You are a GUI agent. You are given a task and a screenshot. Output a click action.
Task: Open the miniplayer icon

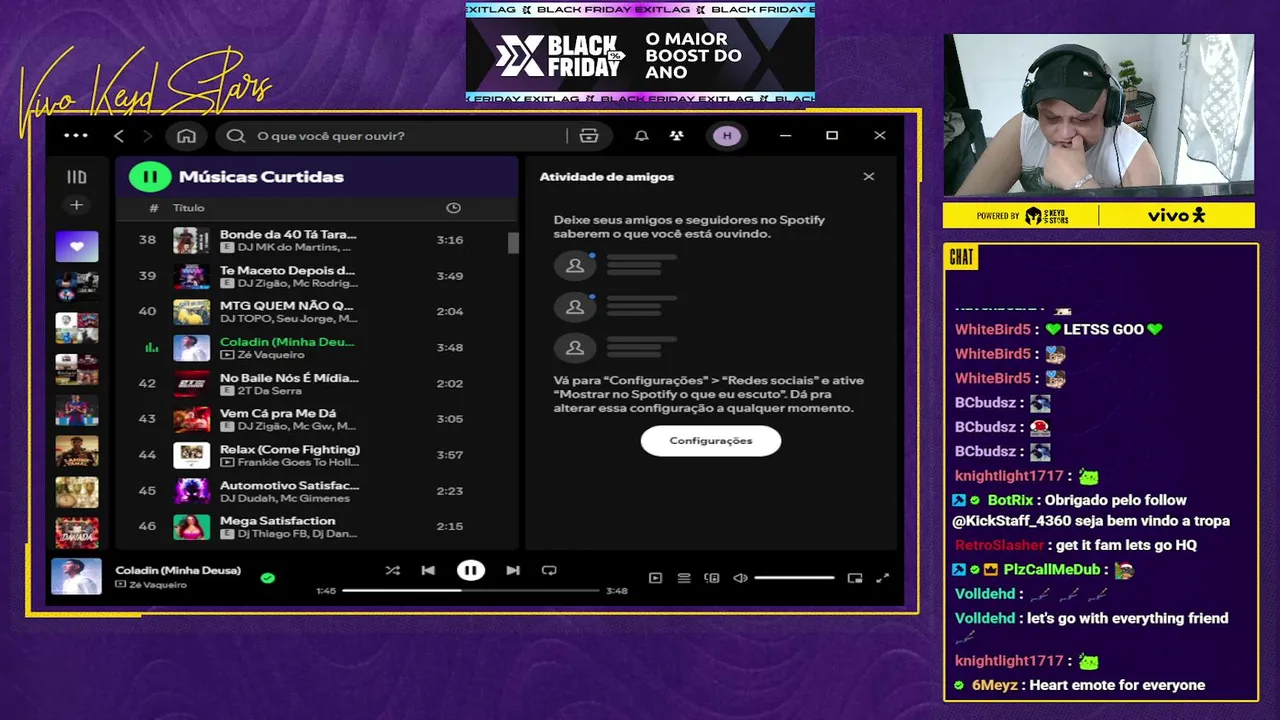click(x=855, y=578)
